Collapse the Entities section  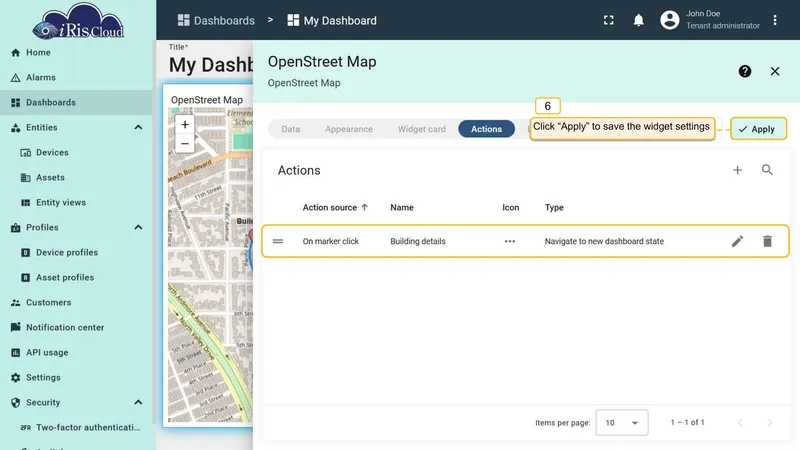pyautogui.click(x=138, y=128)
